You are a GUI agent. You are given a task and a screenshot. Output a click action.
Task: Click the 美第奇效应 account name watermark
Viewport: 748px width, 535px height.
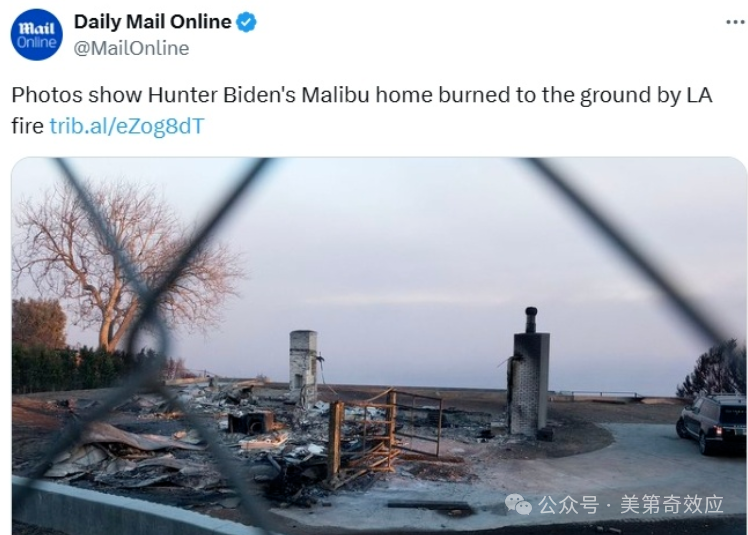(x=672, y=504)
